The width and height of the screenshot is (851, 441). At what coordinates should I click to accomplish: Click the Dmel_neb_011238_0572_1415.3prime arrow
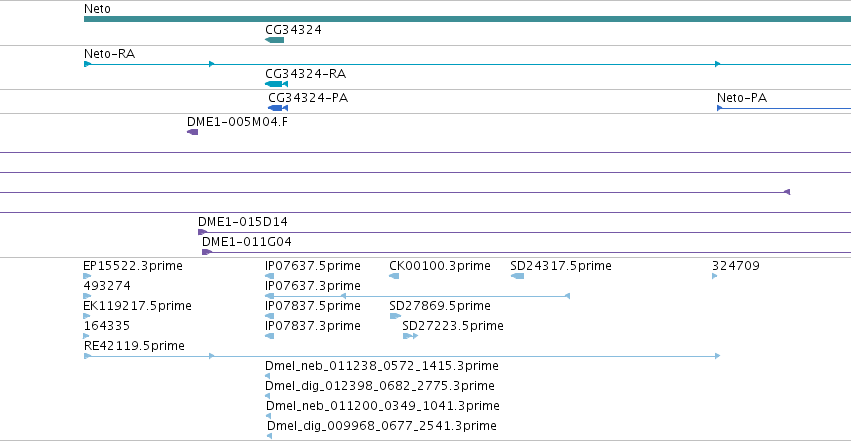(268, 376)
